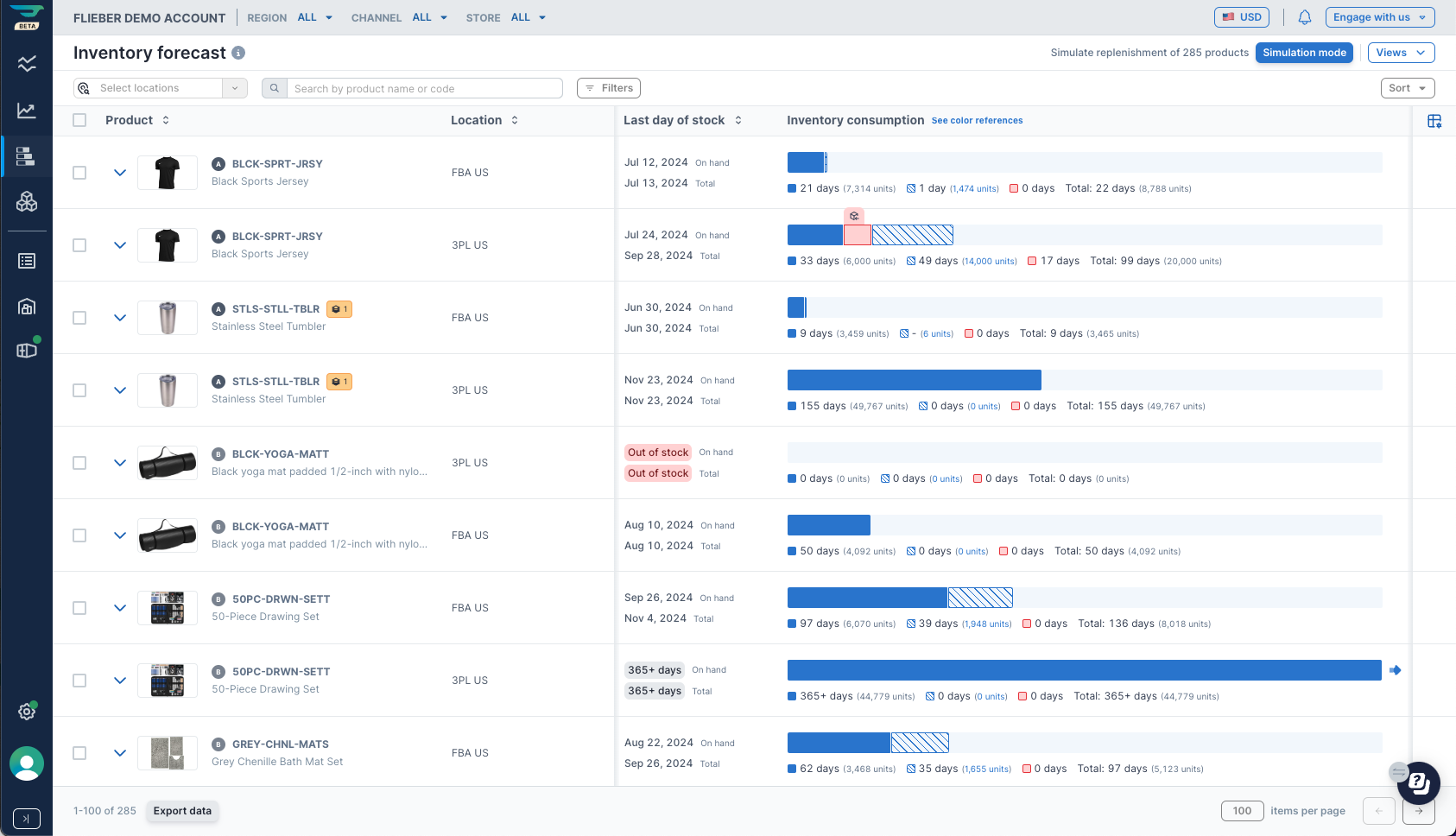Click the blue shipment arrow icon on 50PC-DRWN-SETT row

[x=1396, y=669]
